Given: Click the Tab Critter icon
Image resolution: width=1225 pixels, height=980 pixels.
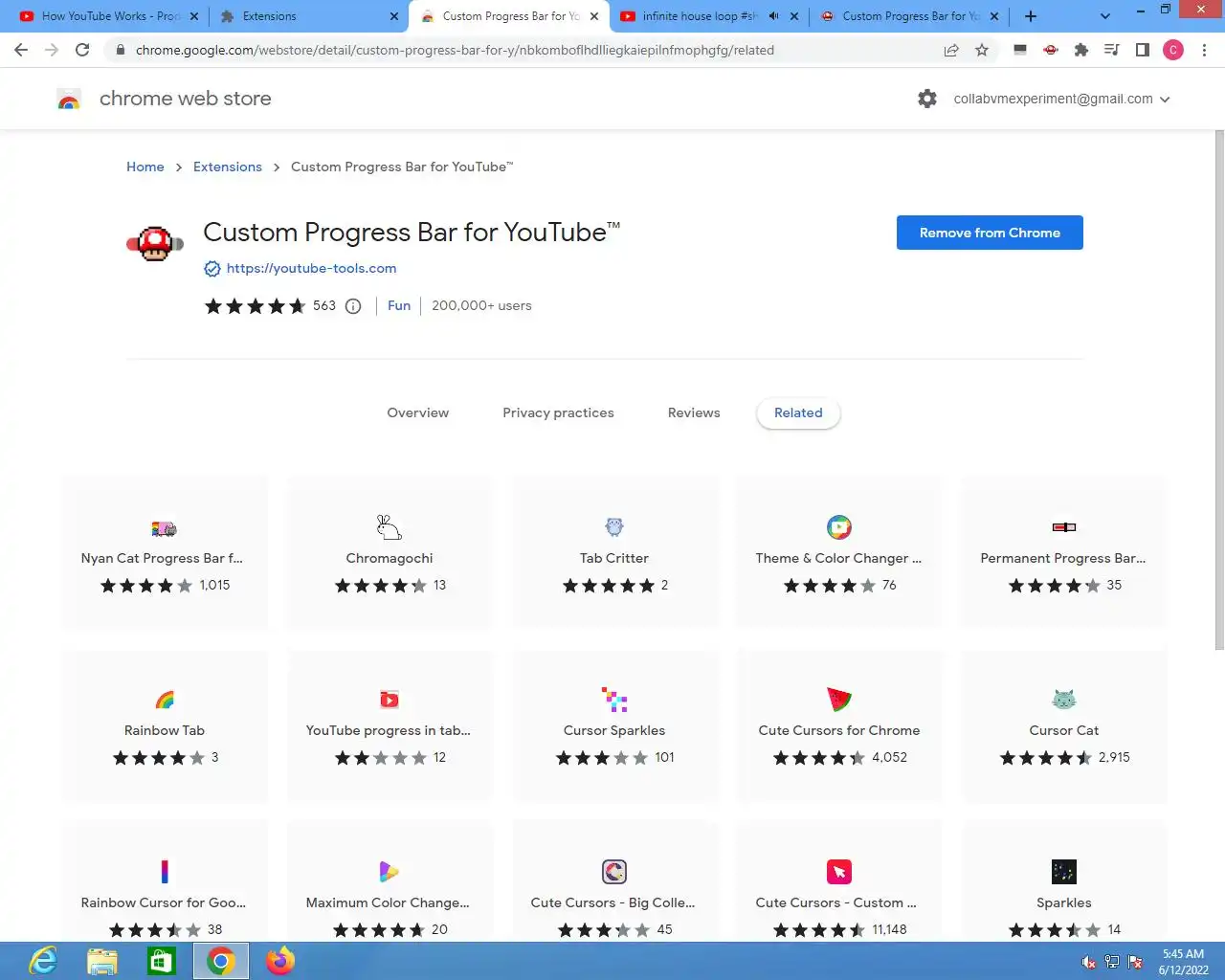Looking at the screenshot, I should tap(614, 527).
